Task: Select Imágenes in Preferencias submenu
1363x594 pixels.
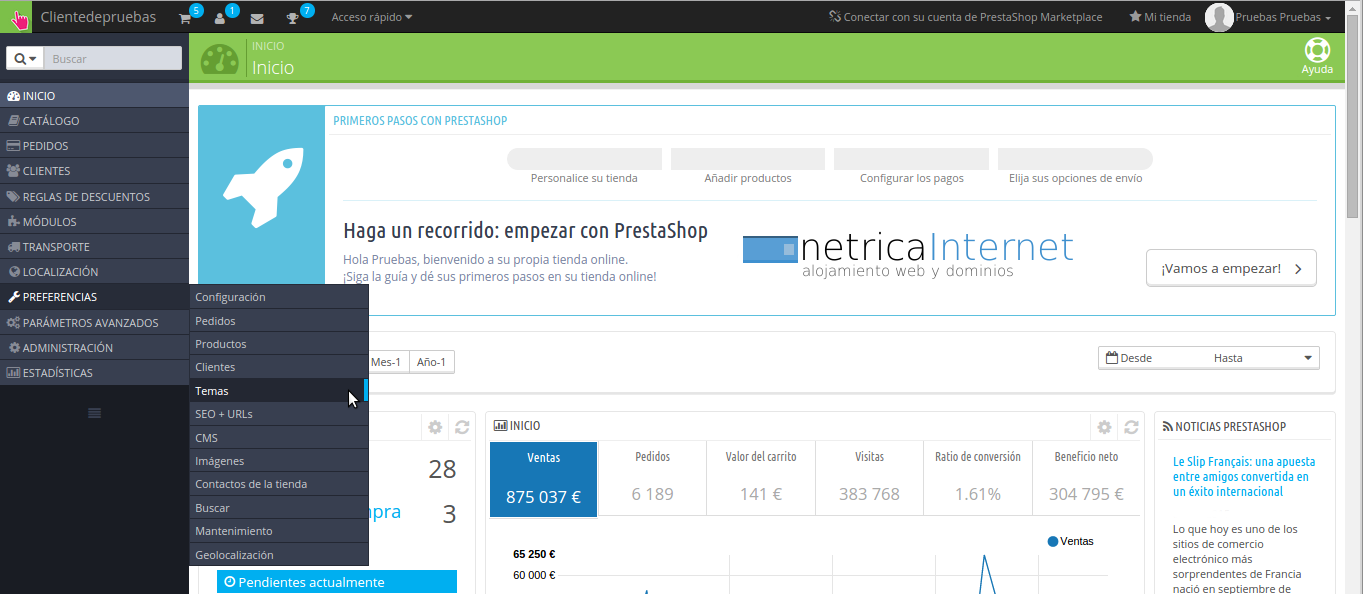Action: [279, 461]
